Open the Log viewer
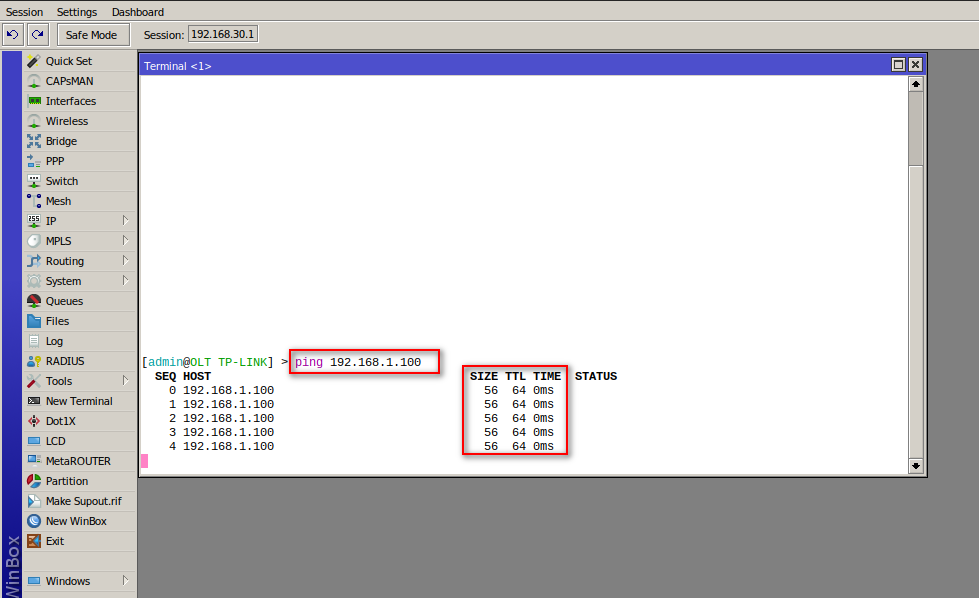Screen dimensions: 979x598 tap(53, 341)
